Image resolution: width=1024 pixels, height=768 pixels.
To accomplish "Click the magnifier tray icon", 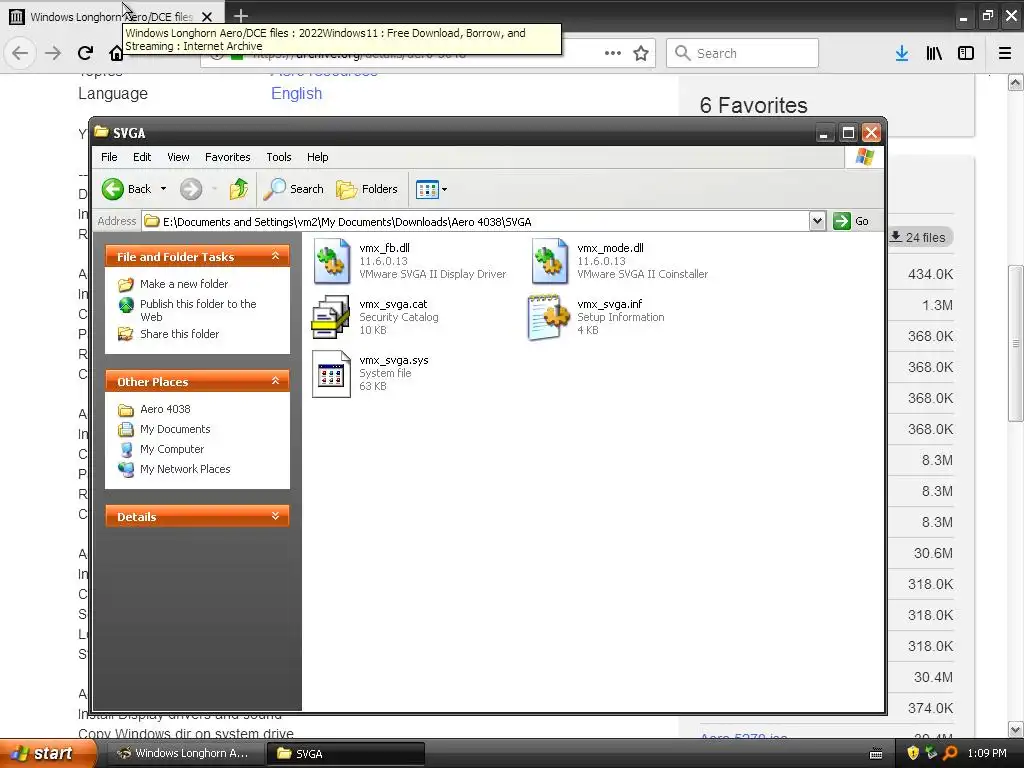I will 950,753.
